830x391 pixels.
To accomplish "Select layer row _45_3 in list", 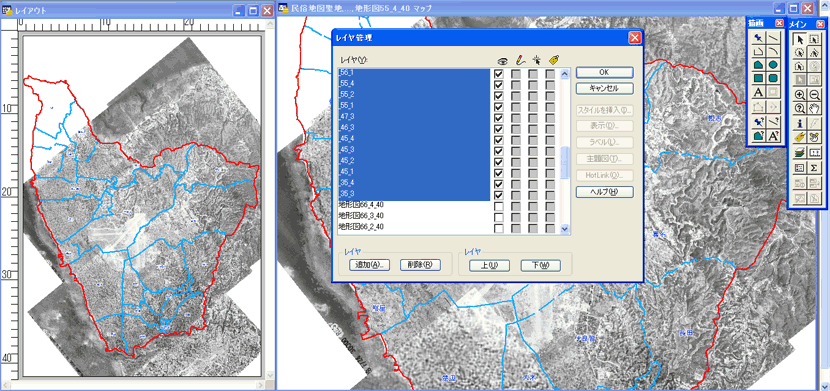I will [x=414, y=150].
